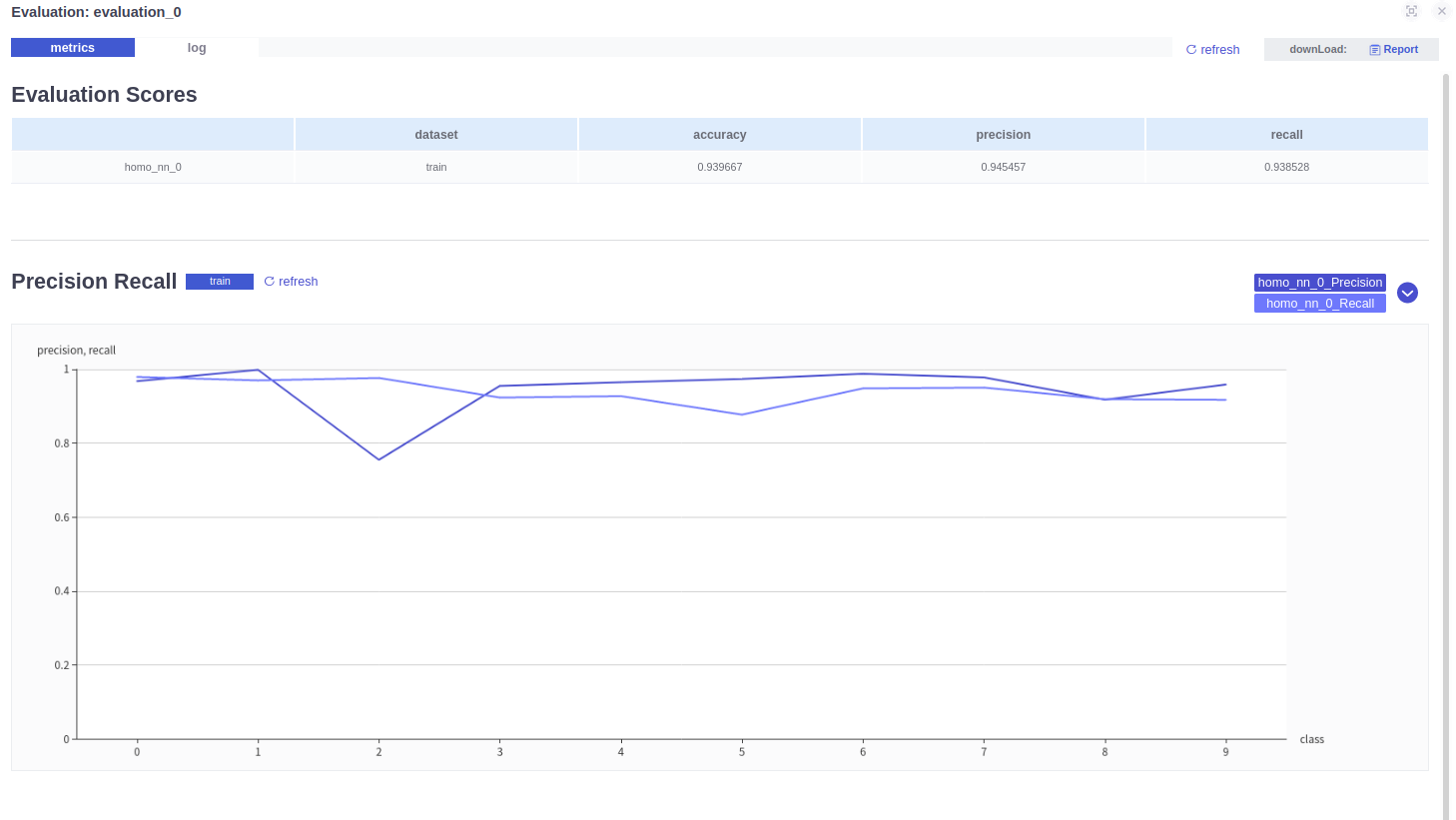Select the train dataset tag

[220, 282]
